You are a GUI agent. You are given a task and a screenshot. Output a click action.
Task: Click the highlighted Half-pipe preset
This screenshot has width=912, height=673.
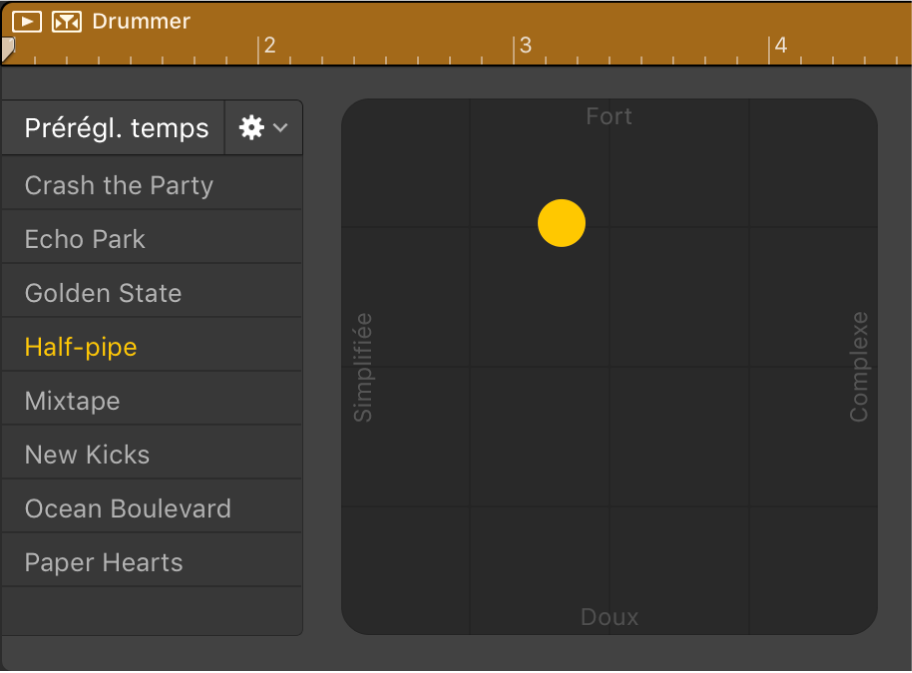pos(81,348)
